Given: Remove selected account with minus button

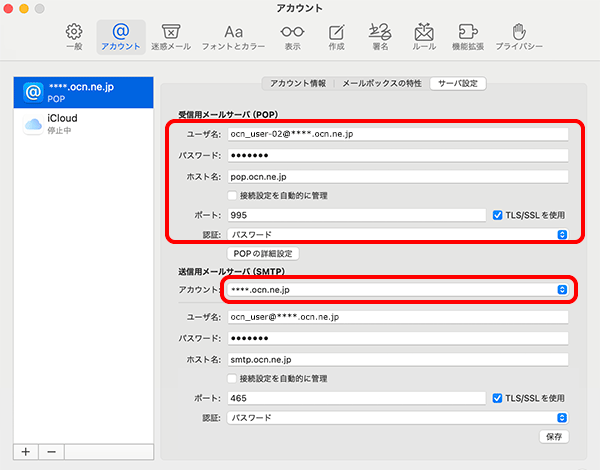Looking at the screenshot, I should pyautogui.click(x=51, y=452).
